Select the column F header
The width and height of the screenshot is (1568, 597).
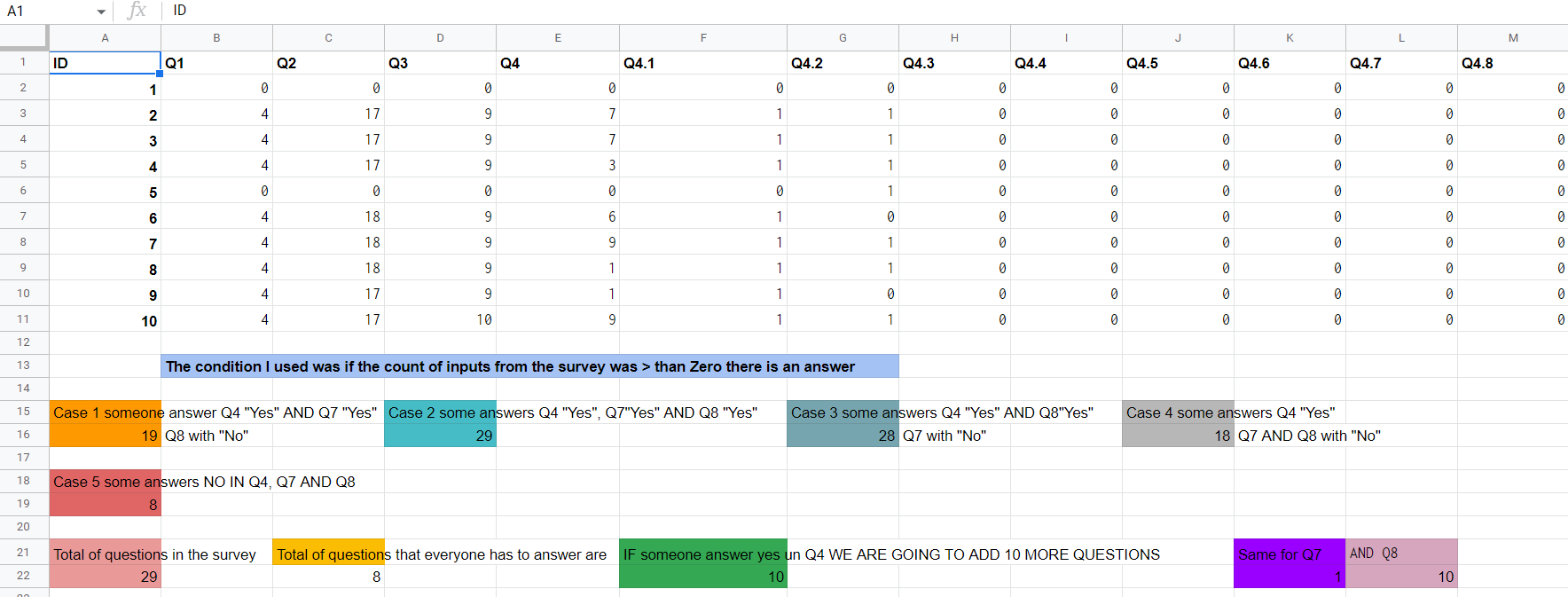tap(702, 38)
